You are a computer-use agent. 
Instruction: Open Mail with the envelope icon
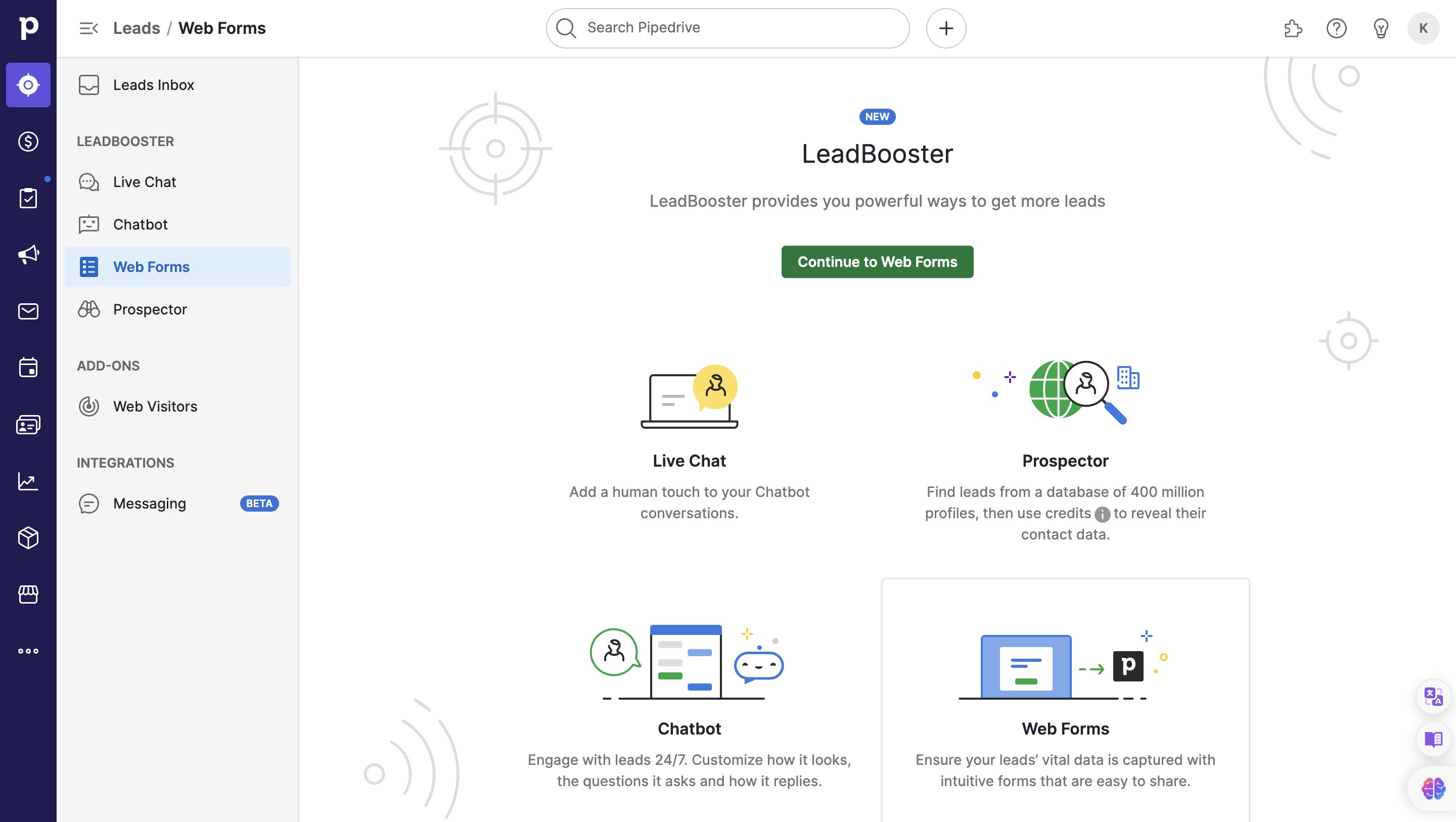click(28, 311)
